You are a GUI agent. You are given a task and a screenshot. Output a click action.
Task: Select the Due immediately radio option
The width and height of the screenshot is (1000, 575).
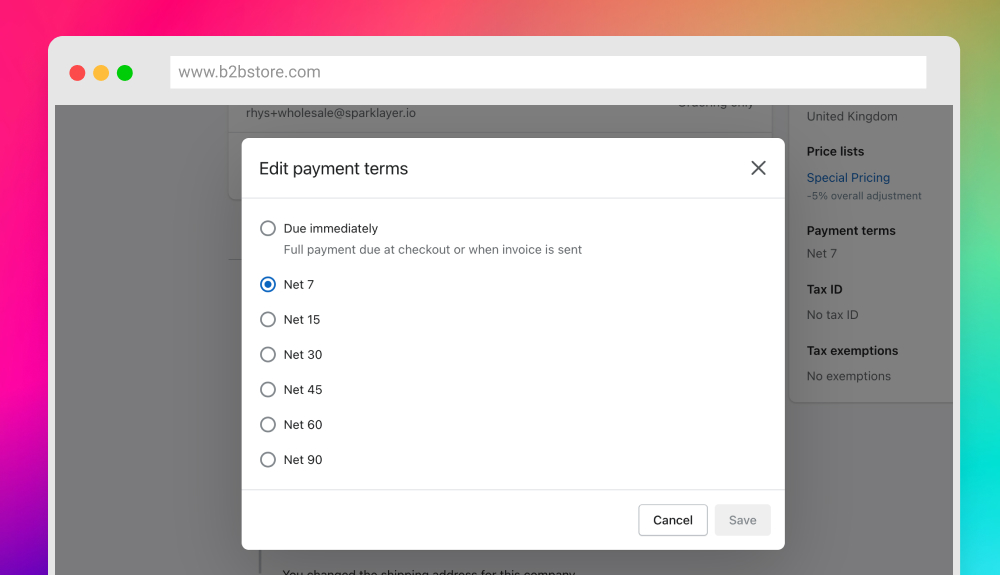pyautogui.click(x=268, y=228)
